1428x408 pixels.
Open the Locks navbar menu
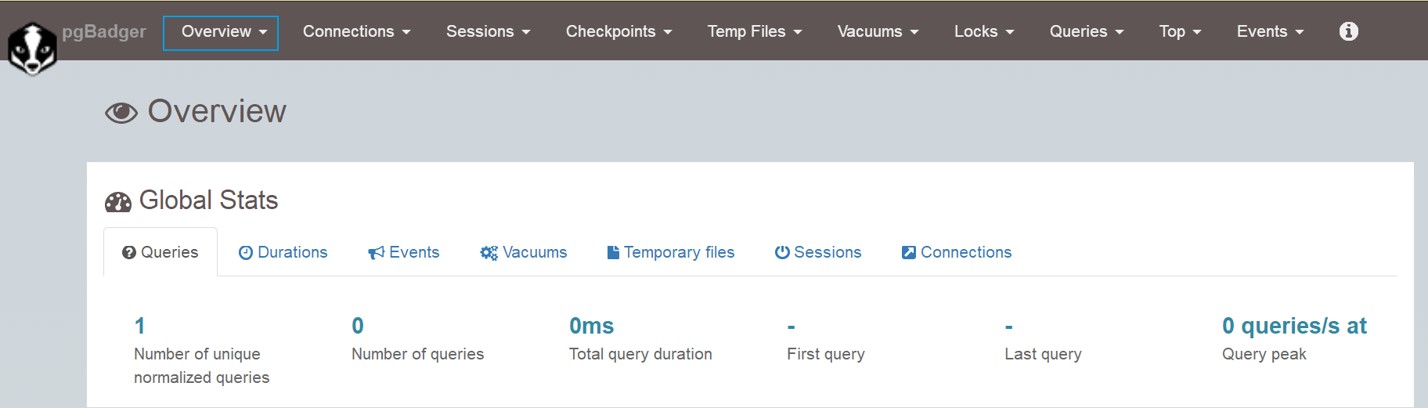coord(984,32)
